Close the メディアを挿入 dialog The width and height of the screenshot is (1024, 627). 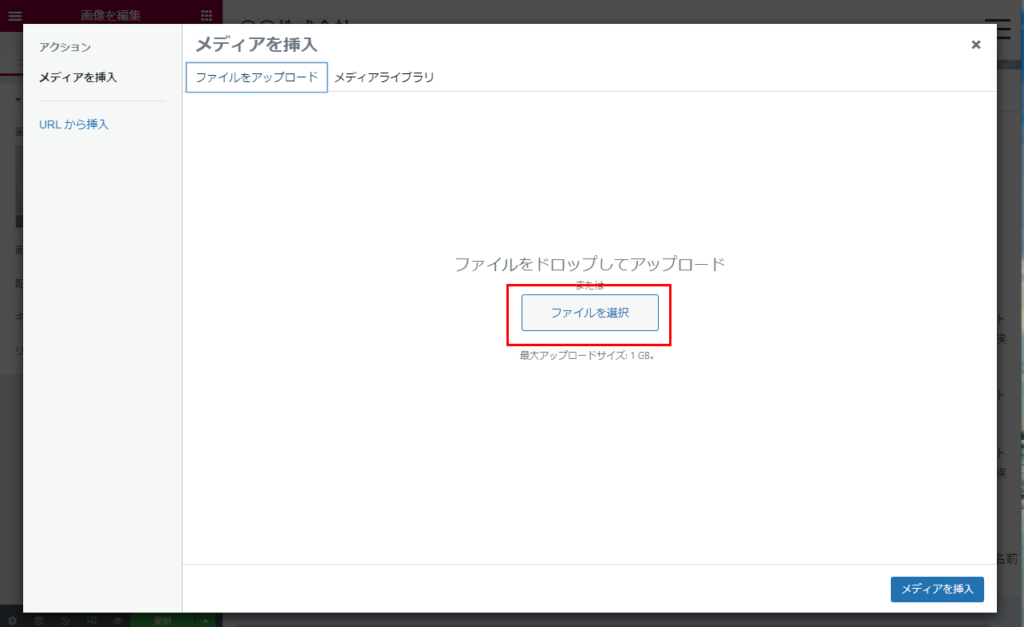tap(976, 45)
